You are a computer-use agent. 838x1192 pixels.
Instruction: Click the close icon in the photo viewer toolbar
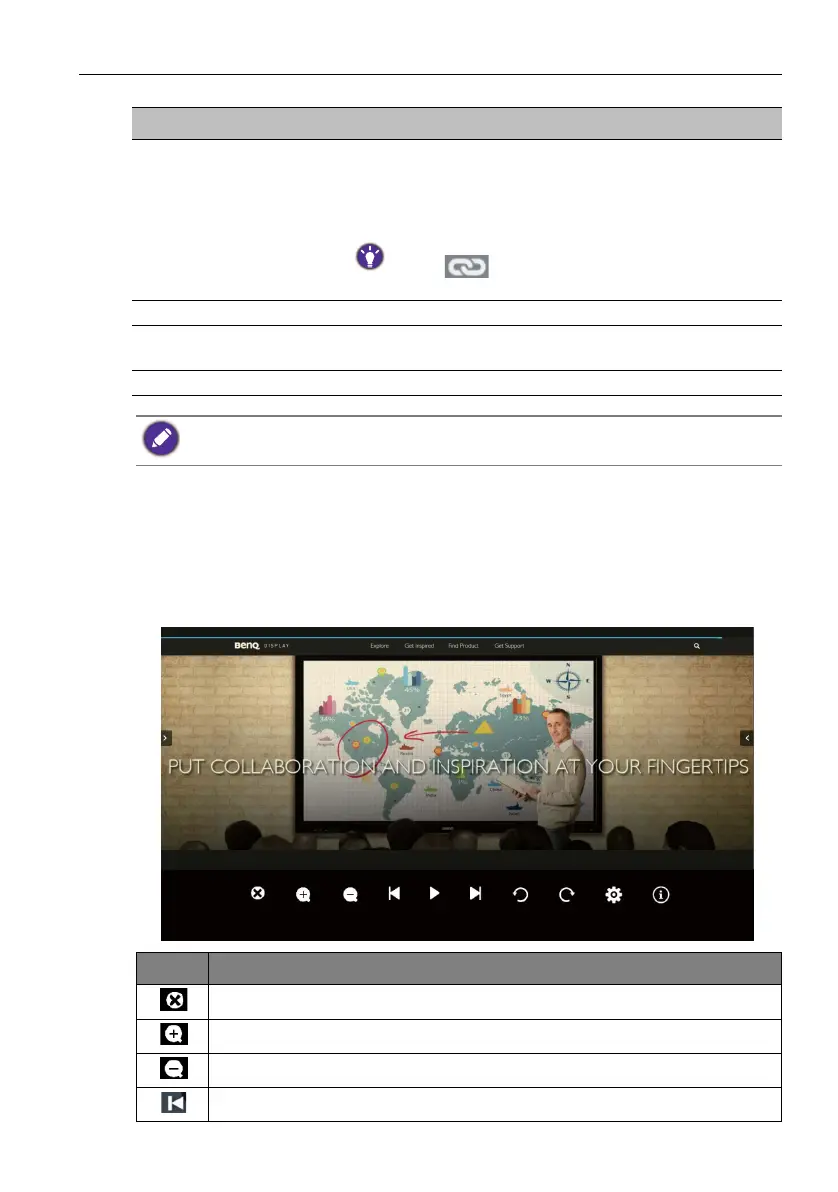[x=258, y=893]
